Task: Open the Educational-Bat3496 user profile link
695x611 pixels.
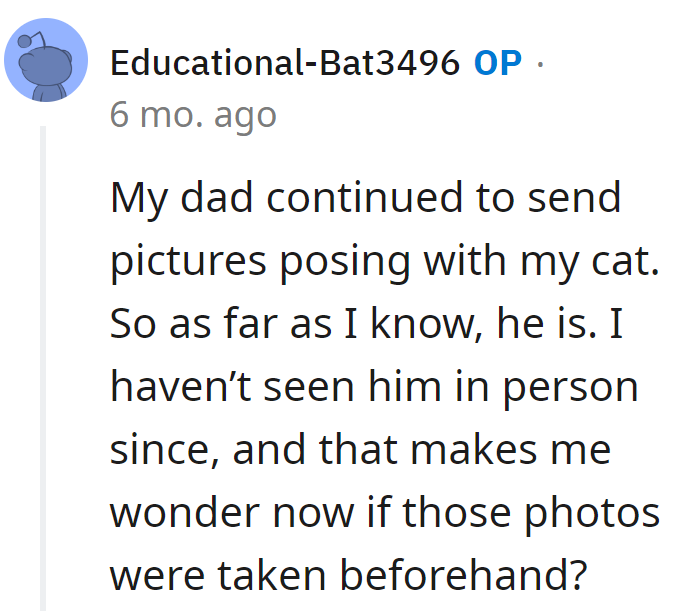Action: (x=285, y=63)
